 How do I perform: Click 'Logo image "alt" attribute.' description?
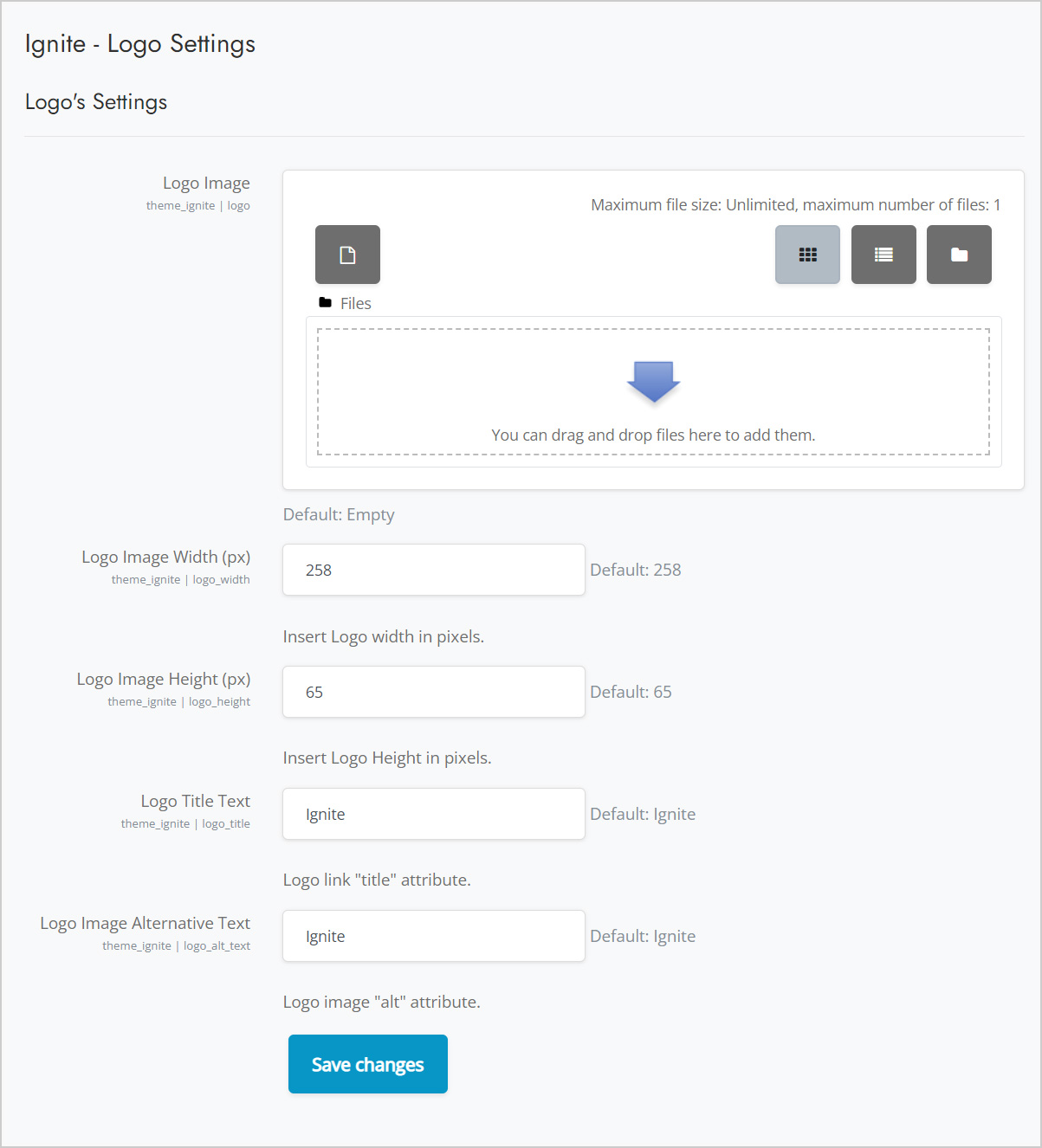coord(382,1002)
